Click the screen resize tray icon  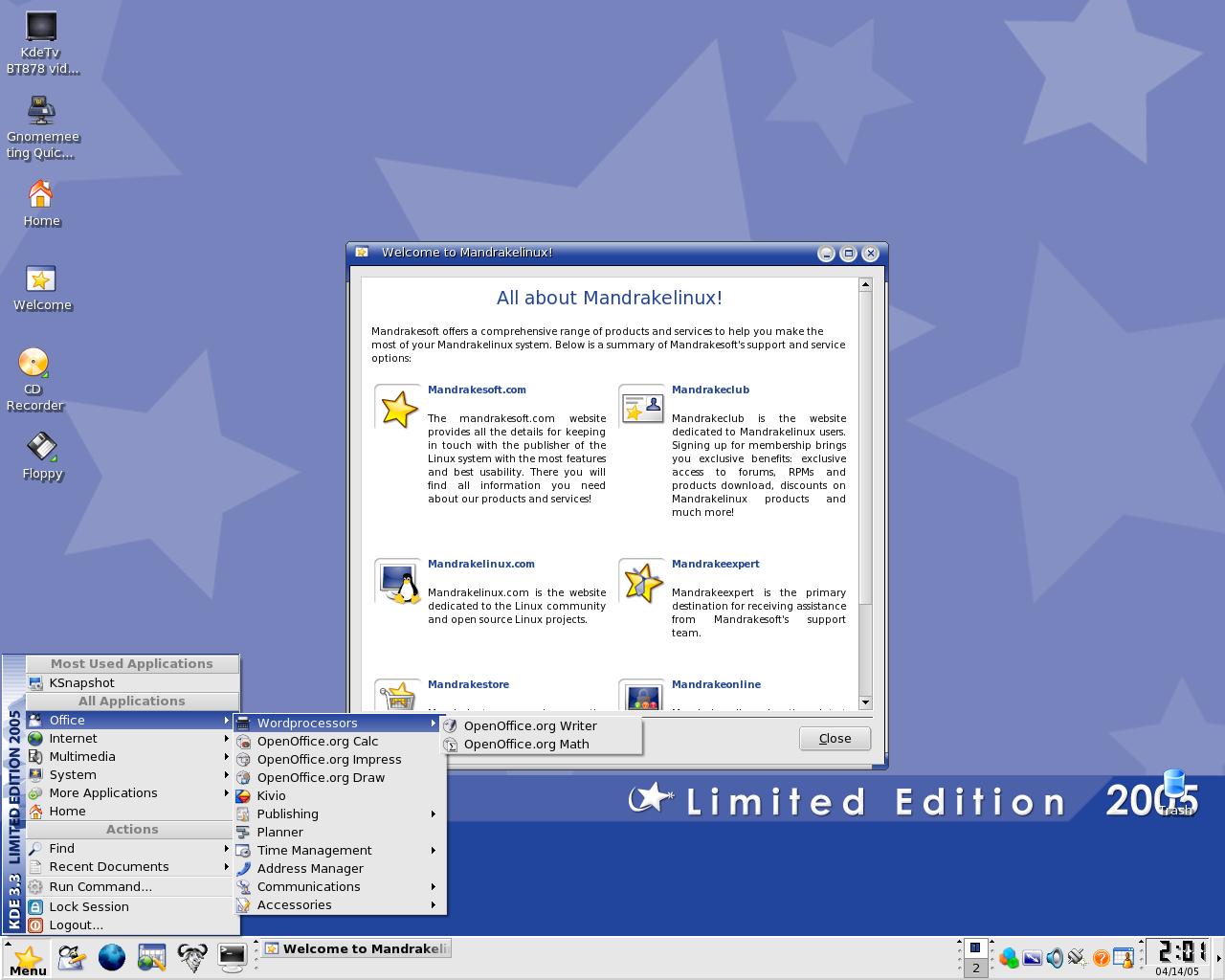[x=1032, y=958]
